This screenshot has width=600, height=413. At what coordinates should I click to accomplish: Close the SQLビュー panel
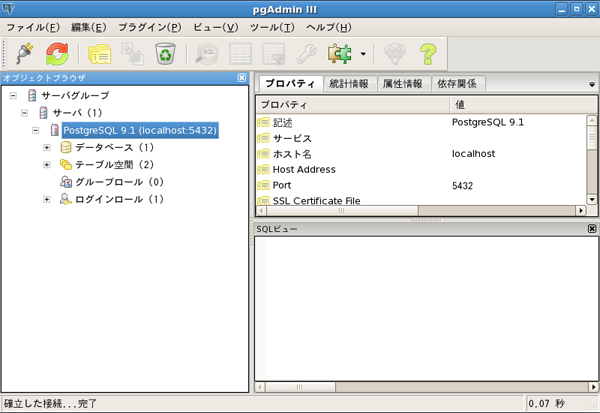pos(592,229)
